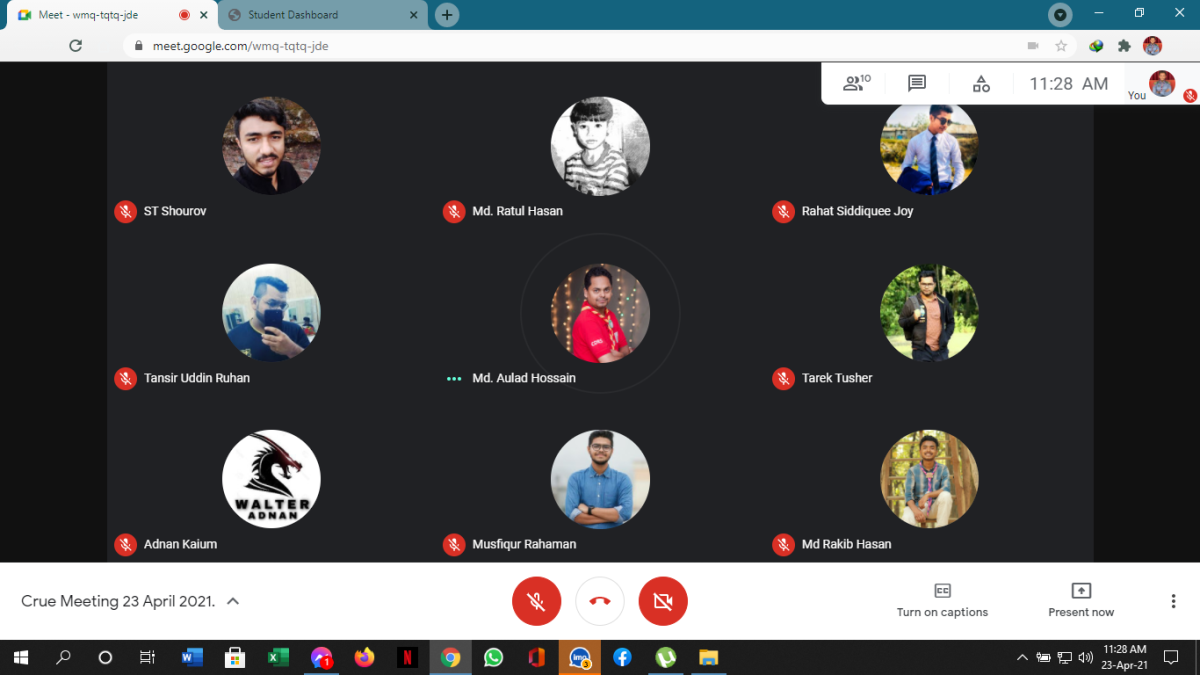Open the Chrome extensions puzzle icon
The image size is (1200, 675).
(x=1124, y=45)
